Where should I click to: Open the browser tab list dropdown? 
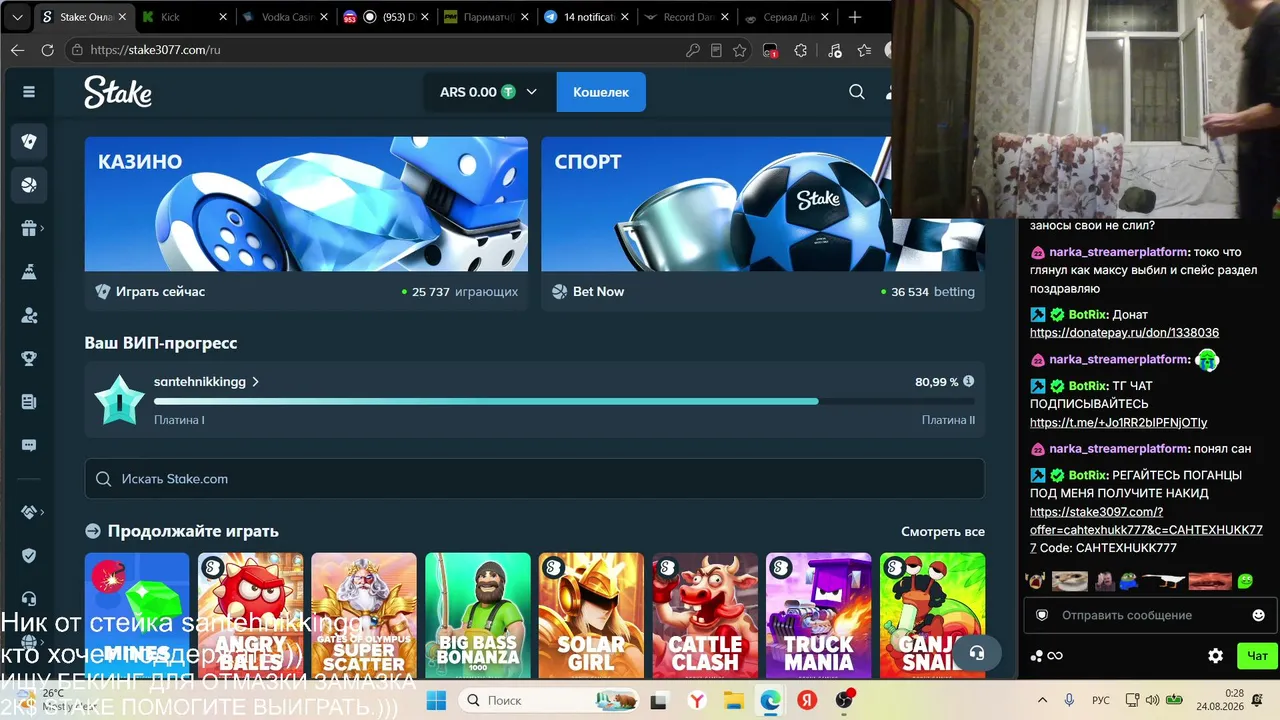17,17
